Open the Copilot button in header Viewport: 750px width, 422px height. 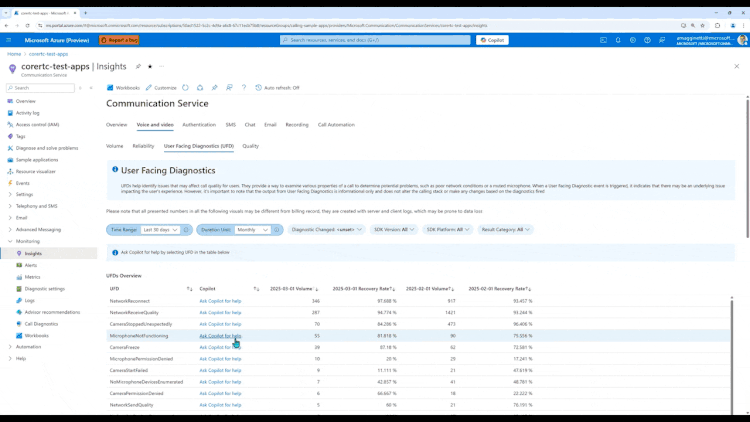492,40
